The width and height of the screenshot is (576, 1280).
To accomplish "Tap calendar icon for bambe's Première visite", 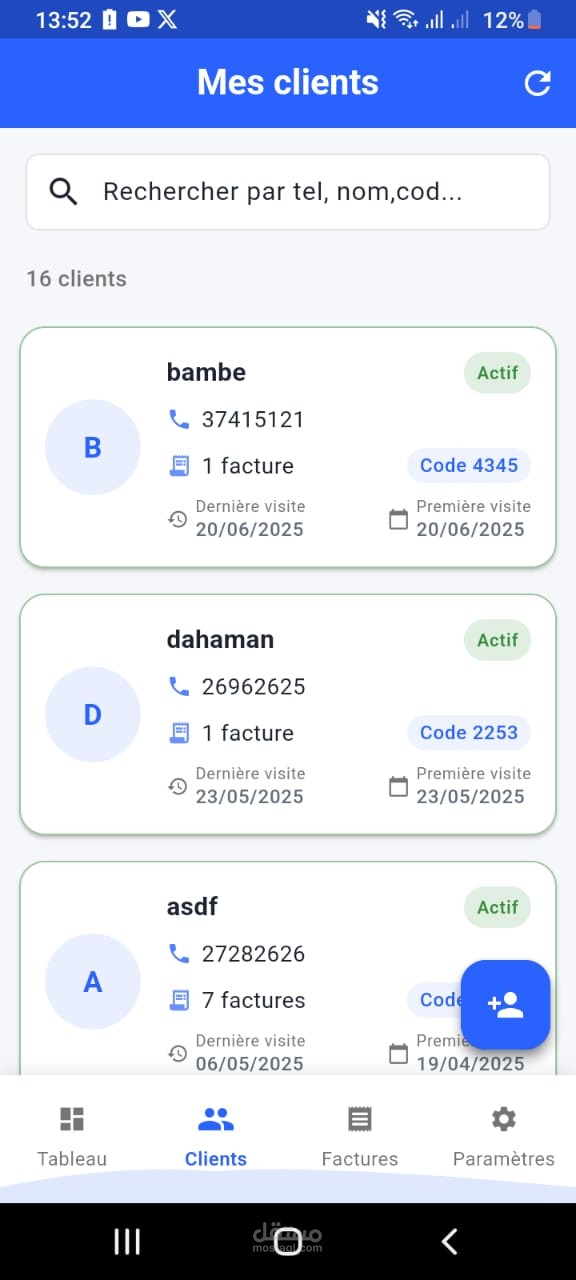I will (398, 519).
